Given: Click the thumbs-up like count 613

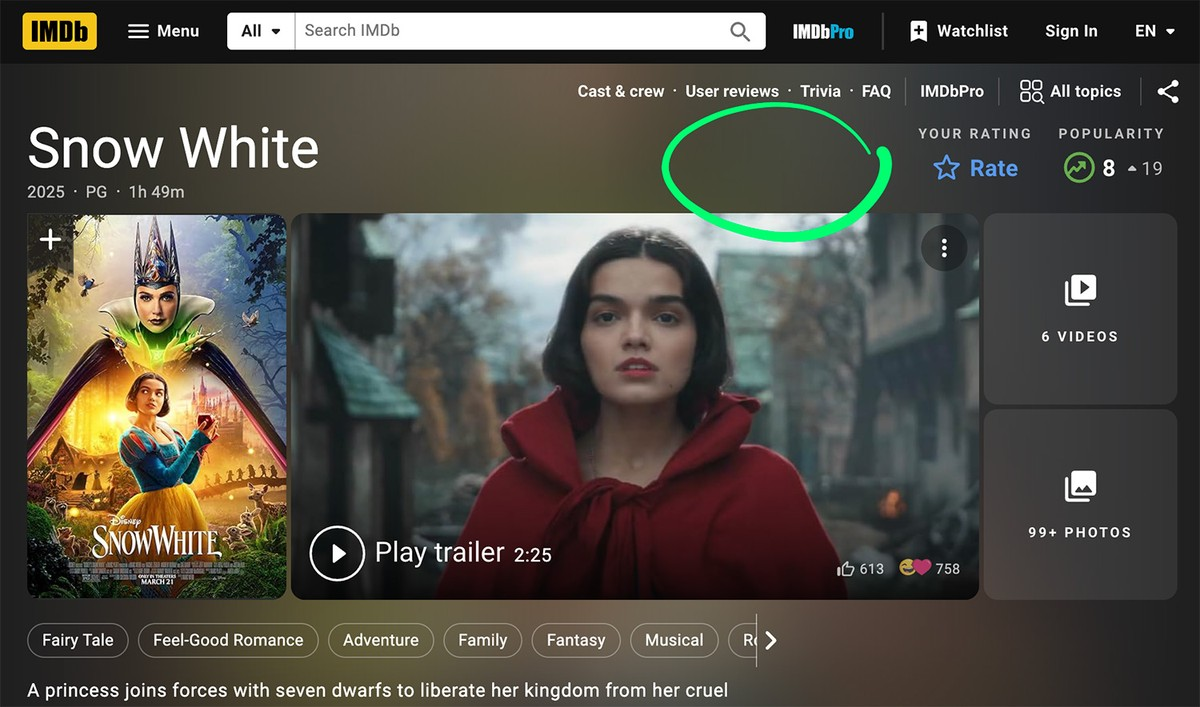Looking at the screenshot, I should (x=860, y=568).
